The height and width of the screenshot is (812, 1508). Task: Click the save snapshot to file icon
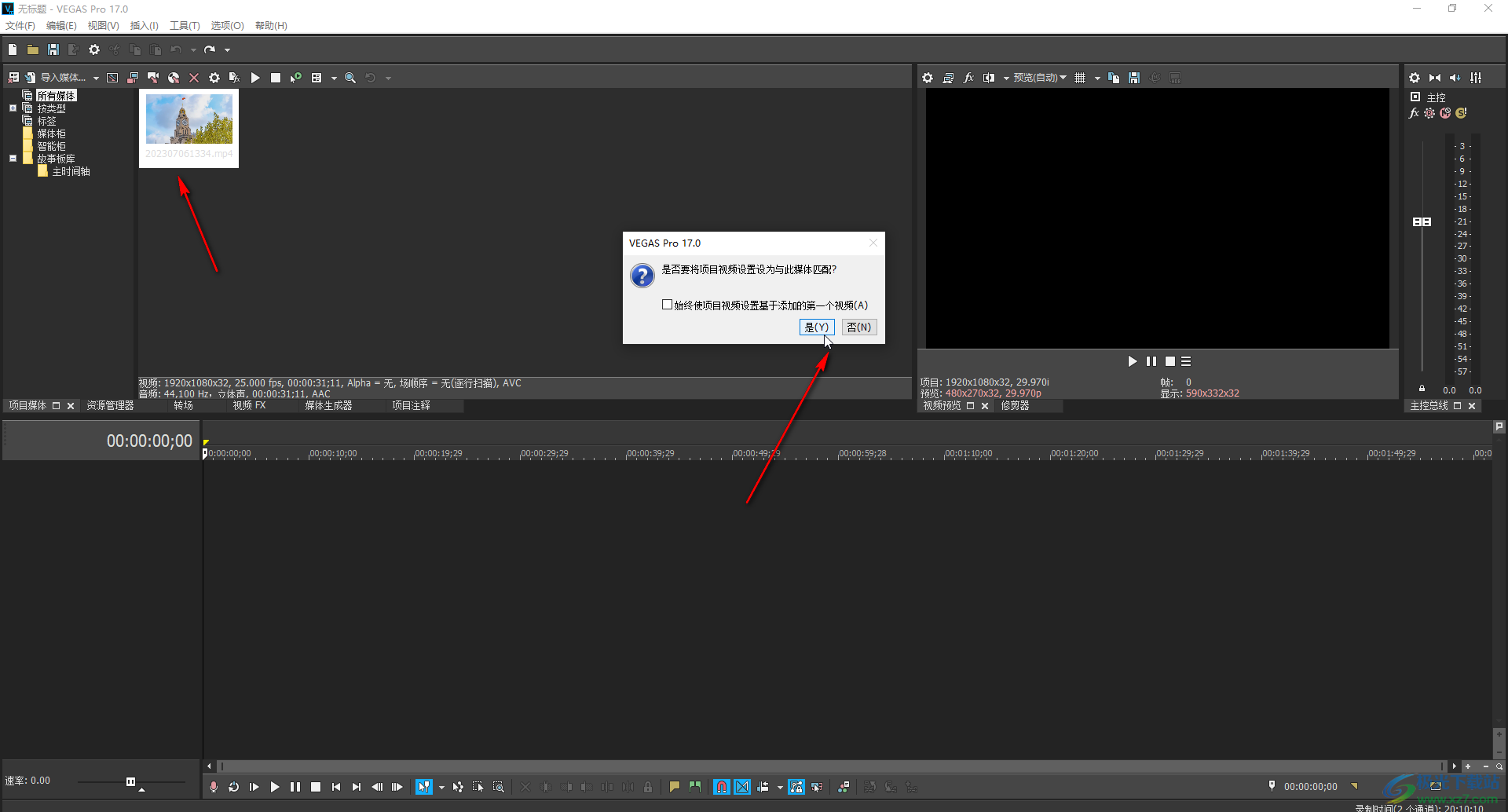point(1134,78)
